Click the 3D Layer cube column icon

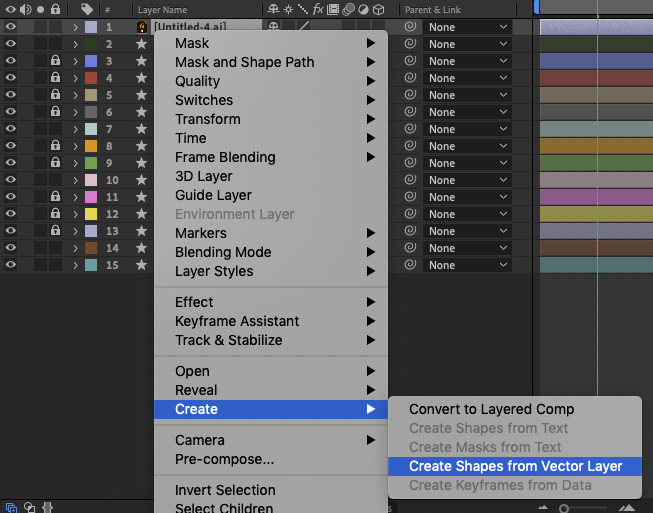click(x=379, y=9)
